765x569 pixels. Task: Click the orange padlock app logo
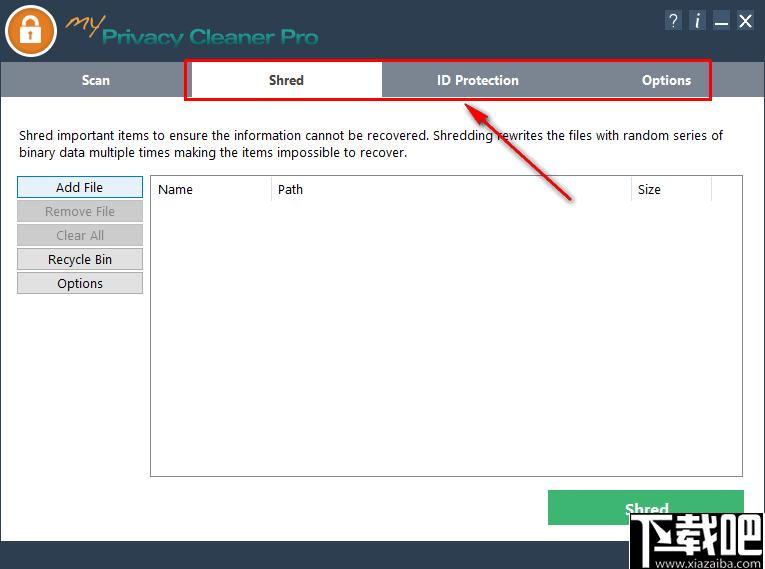[x=31, y=31]
